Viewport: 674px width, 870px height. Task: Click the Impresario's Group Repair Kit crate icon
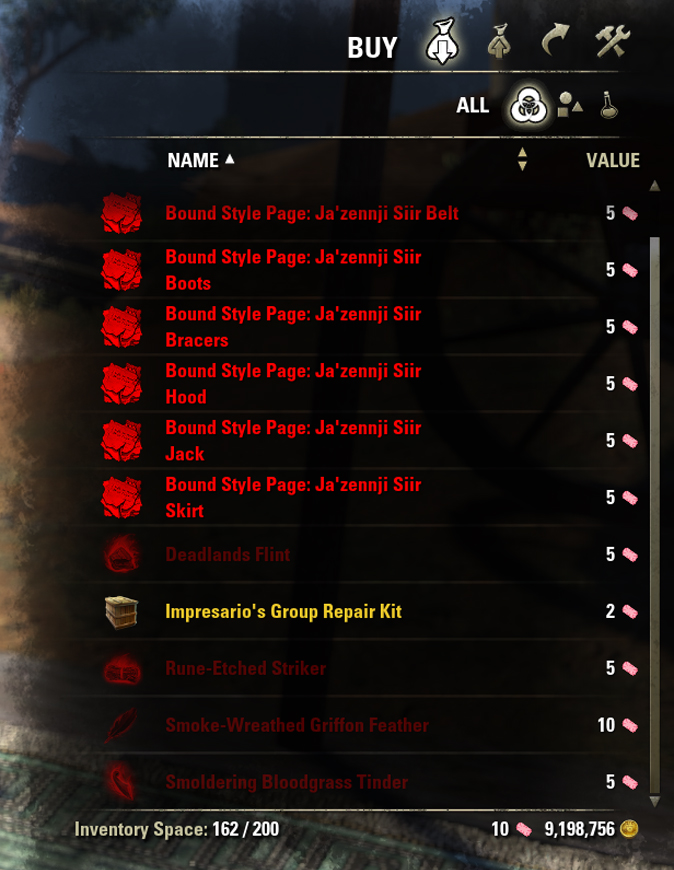point(121,612)
